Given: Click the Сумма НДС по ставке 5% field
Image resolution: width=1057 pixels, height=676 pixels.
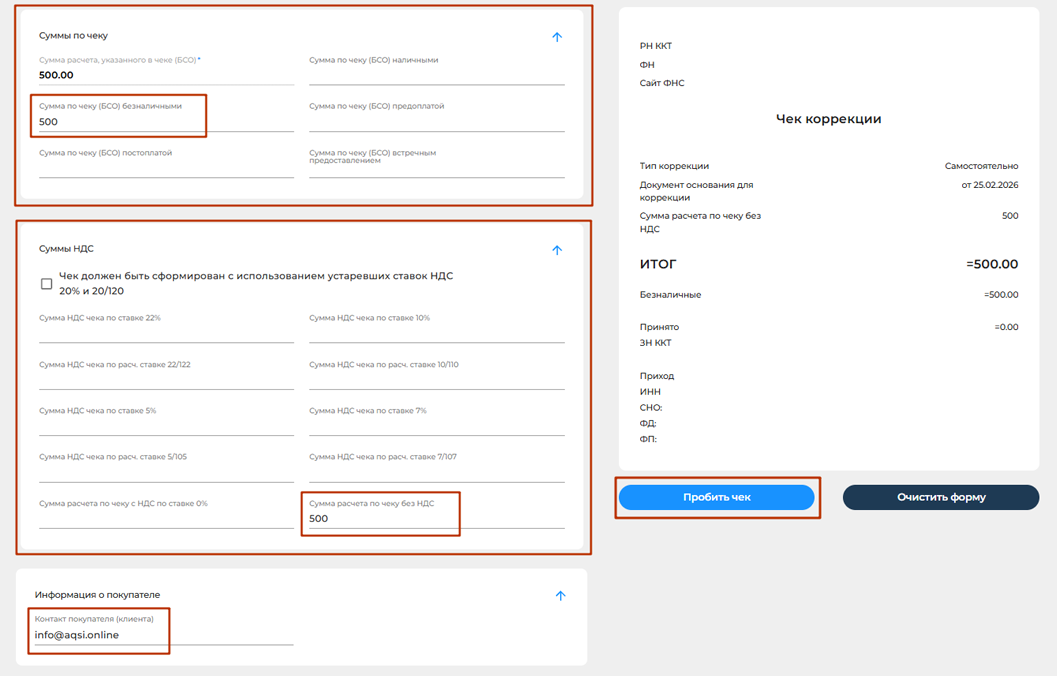Looking at the screenshot, I should click(166, 427).
